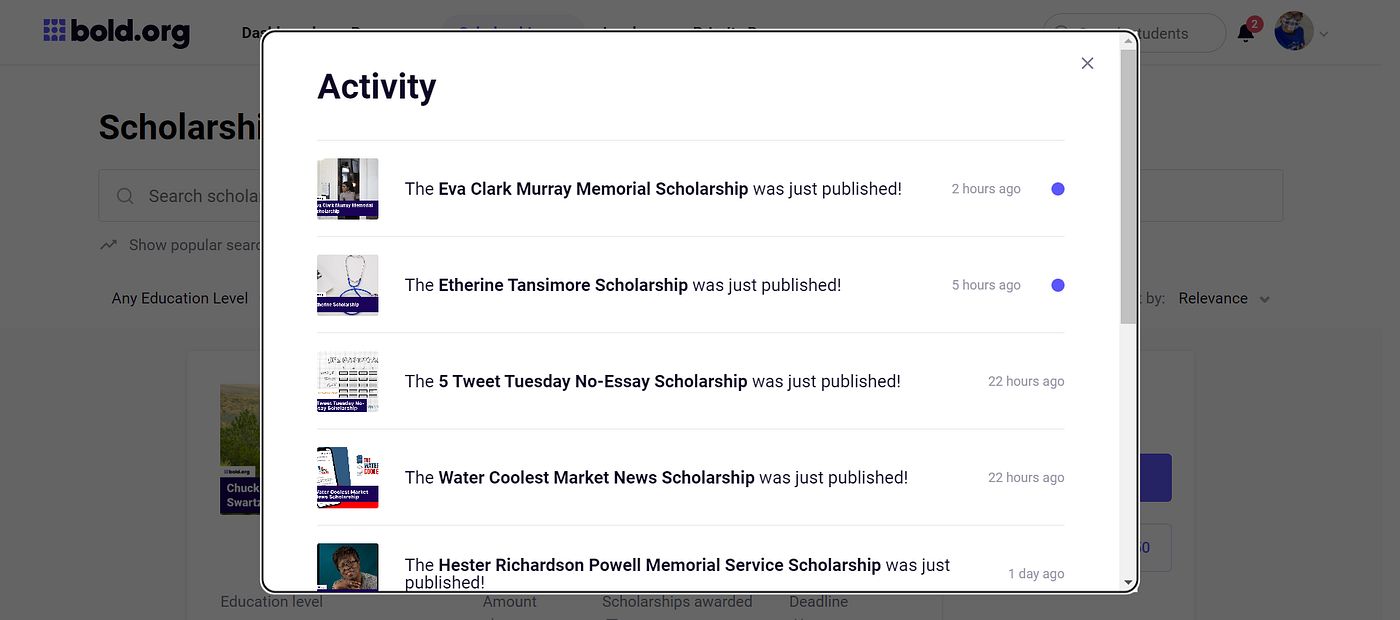
Task: Open the Etherine Tansimore Scholarship thumbnail
Action: click(x=348, y=284)
